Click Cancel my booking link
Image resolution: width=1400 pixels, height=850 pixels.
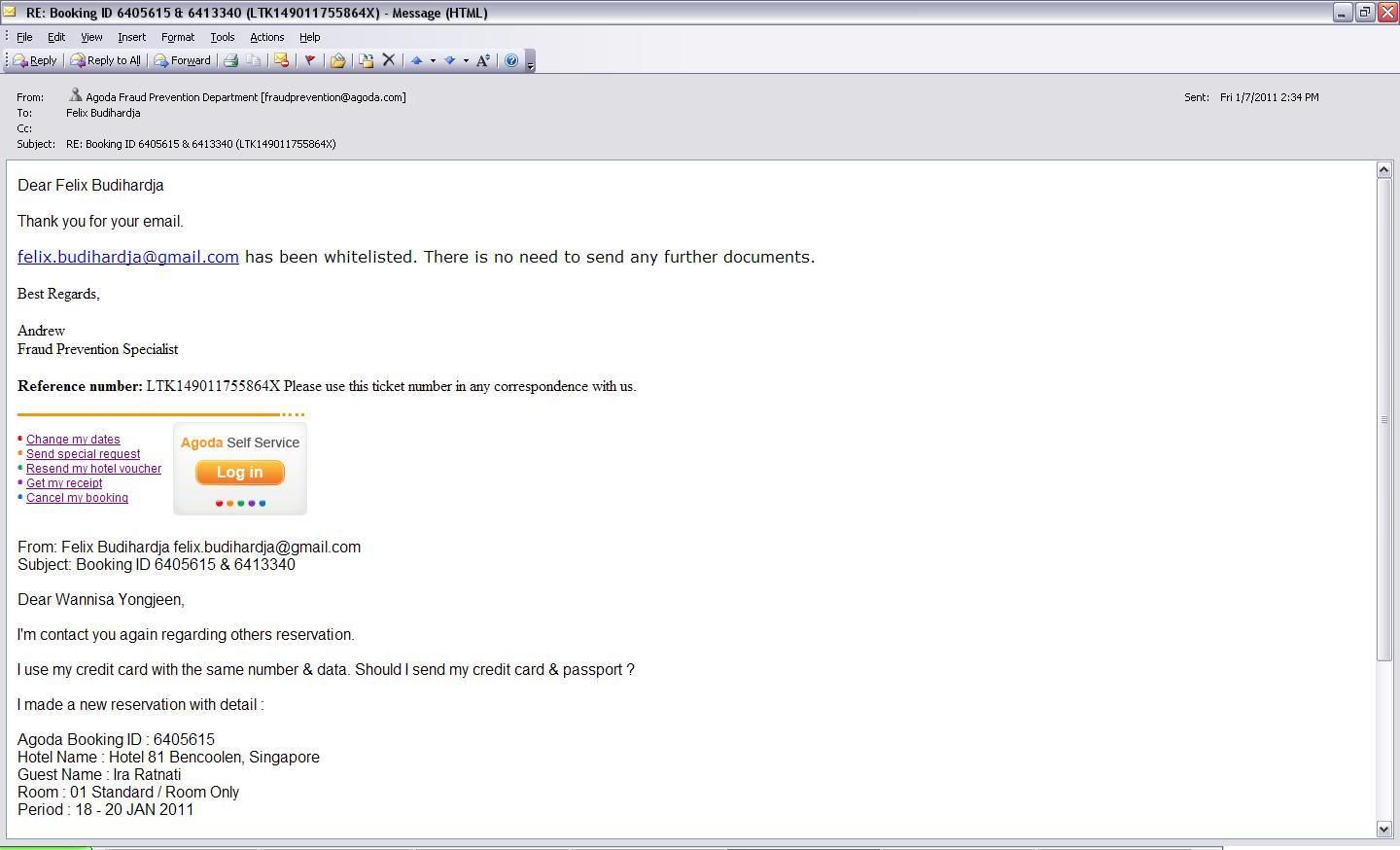(77, 498)
